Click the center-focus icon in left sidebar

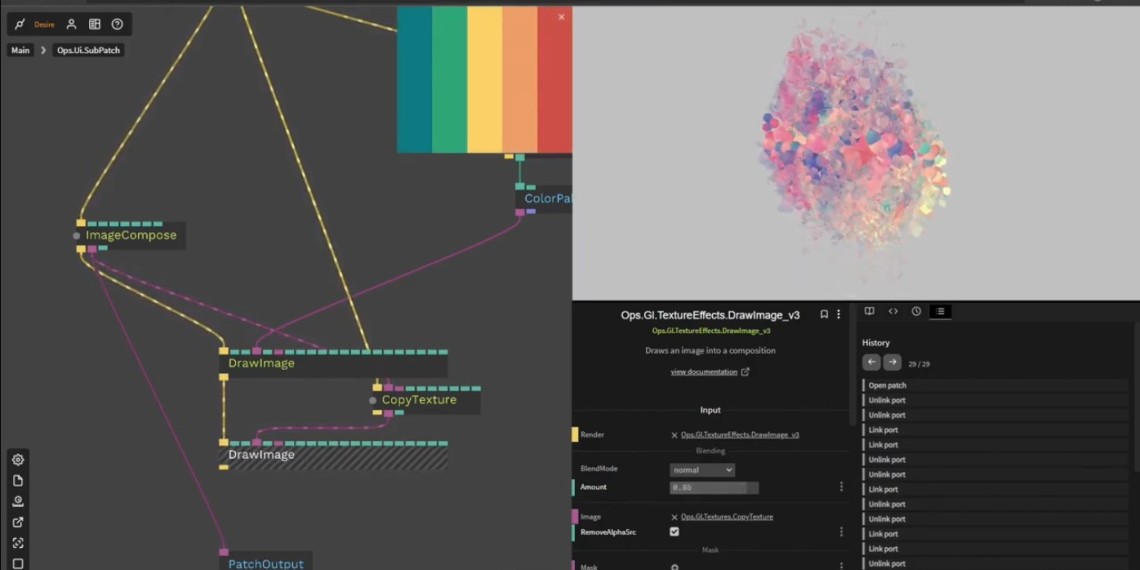18,543
